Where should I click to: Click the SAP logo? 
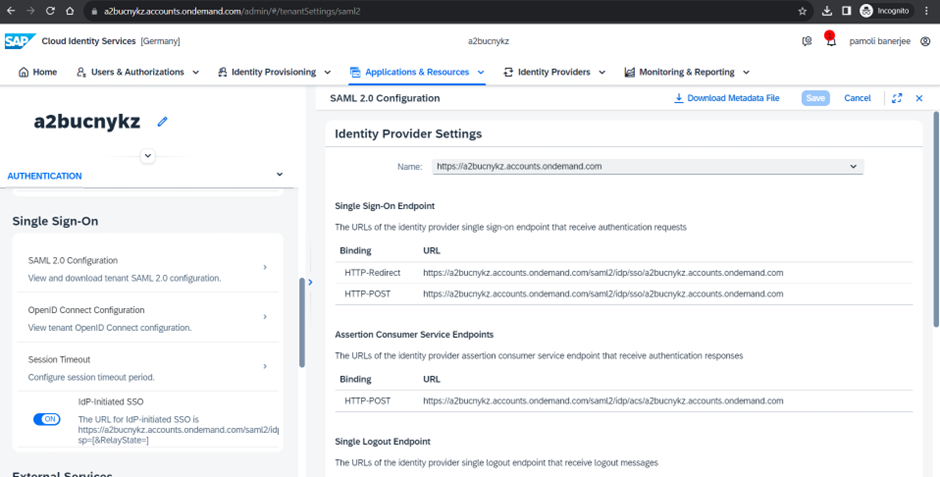(18, 42)
